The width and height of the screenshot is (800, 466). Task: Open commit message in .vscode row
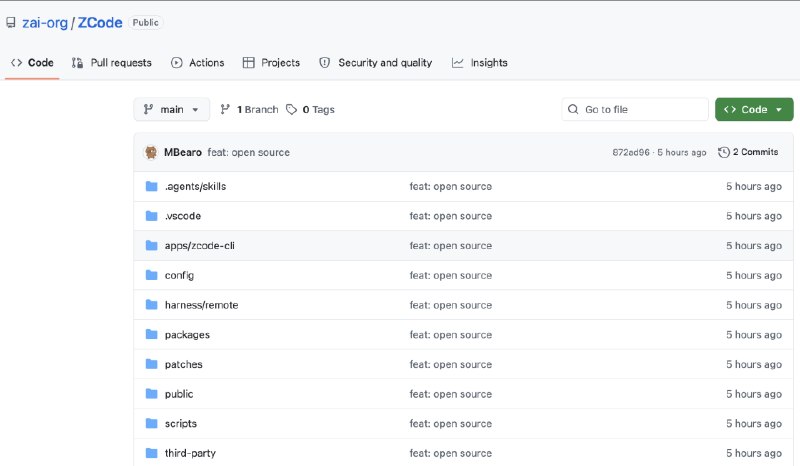pyautogui.click(x=451, y=216)
